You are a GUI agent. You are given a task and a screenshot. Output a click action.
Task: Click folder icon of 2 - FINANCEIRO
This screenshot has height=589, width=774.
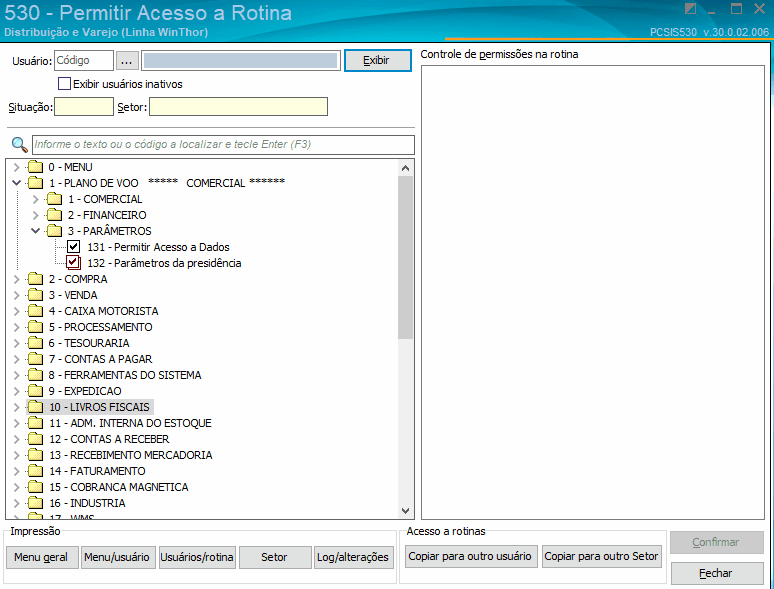pyautogui.click(x=54, y=215)
